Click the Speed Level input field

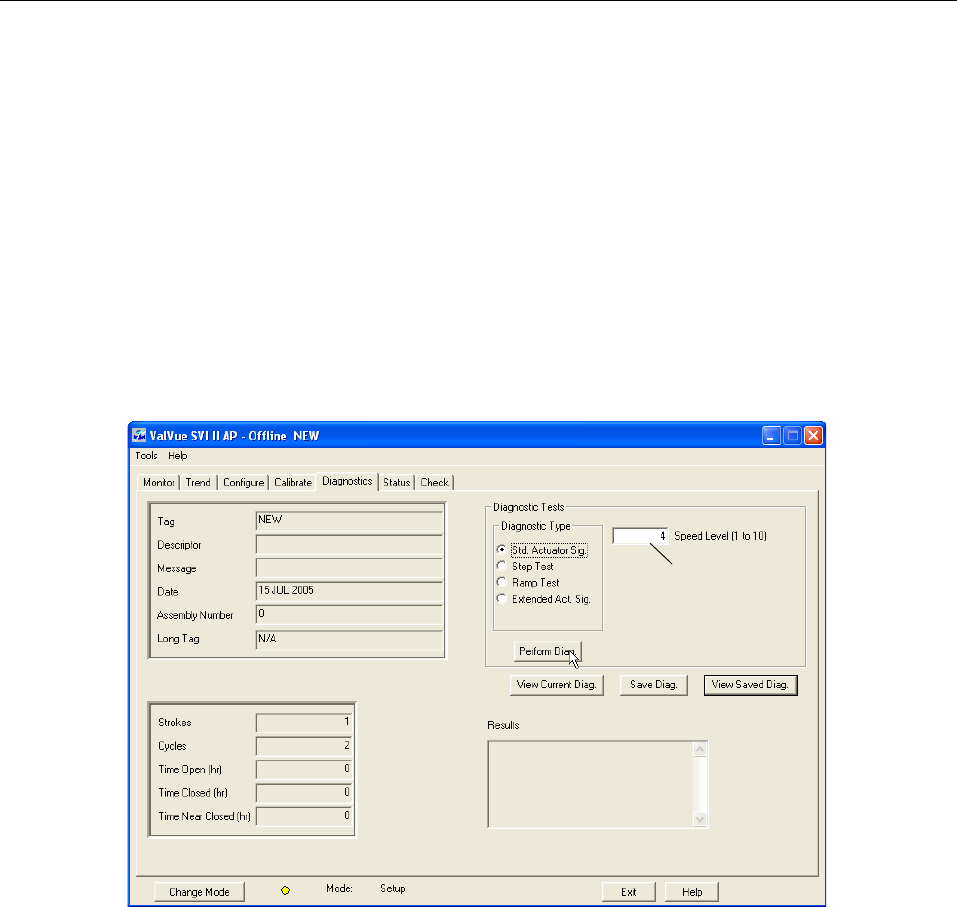(x=640, y=536)
